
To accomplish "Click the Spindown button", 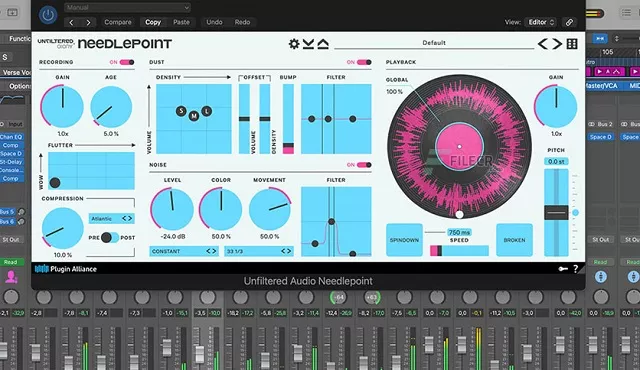I will (404, 240).
